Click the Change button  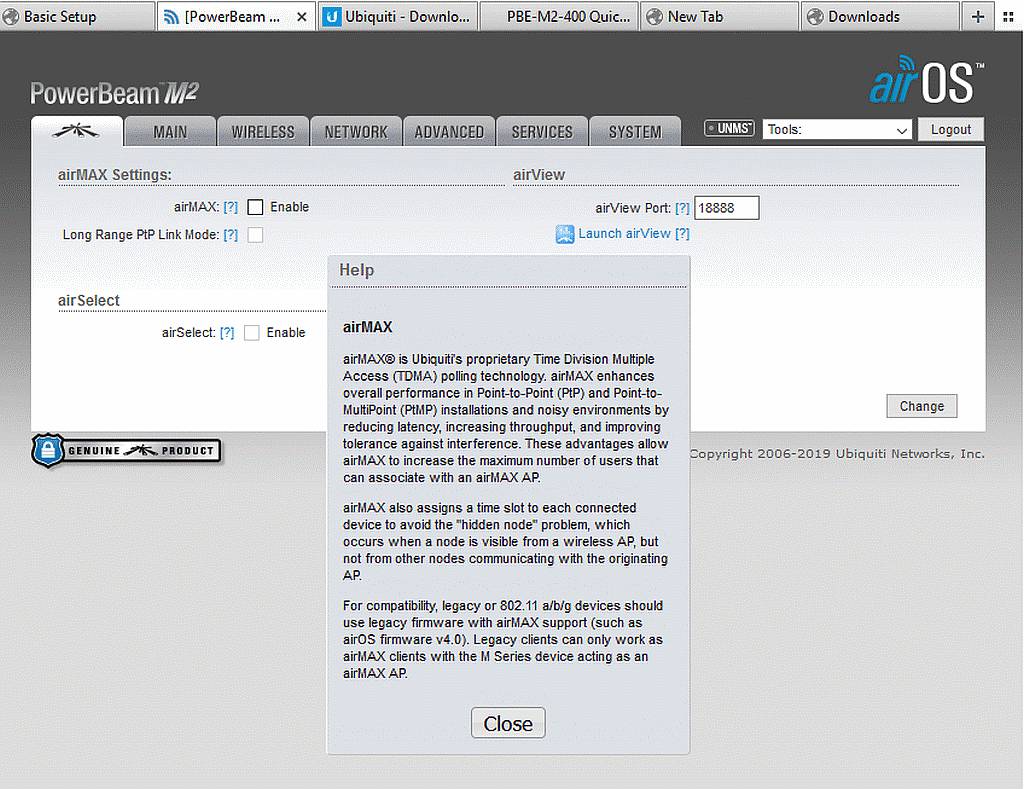[x=921, y=406]
